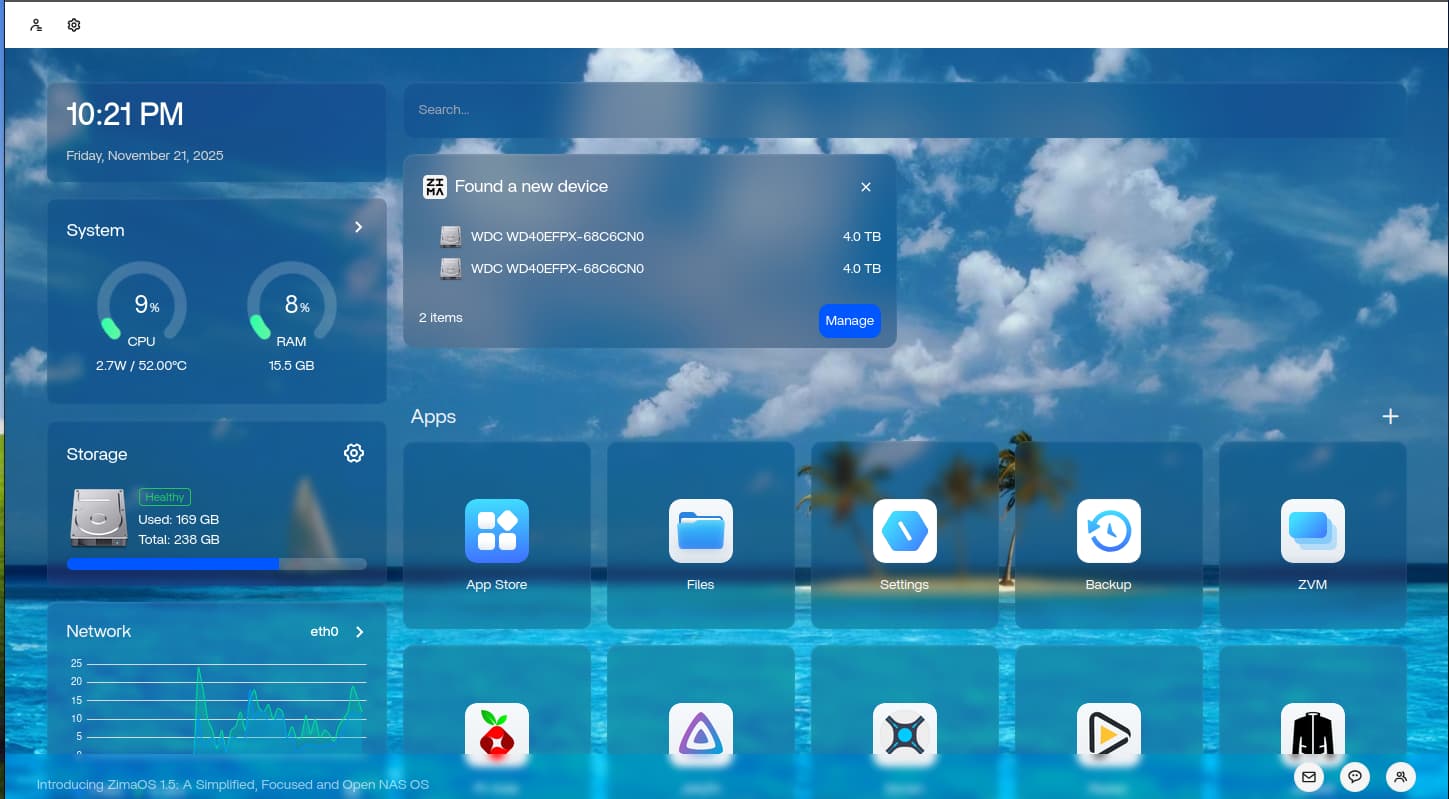Click the plus icon beside Apps
This screenshot has height=799, width=1449.
(1390, 416)
